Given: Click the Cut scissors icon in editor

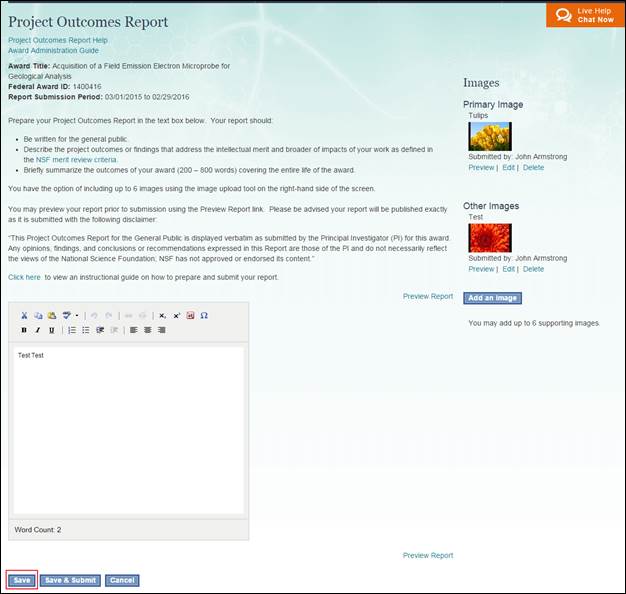Looking at the screenshot, I should pos(25,315).
